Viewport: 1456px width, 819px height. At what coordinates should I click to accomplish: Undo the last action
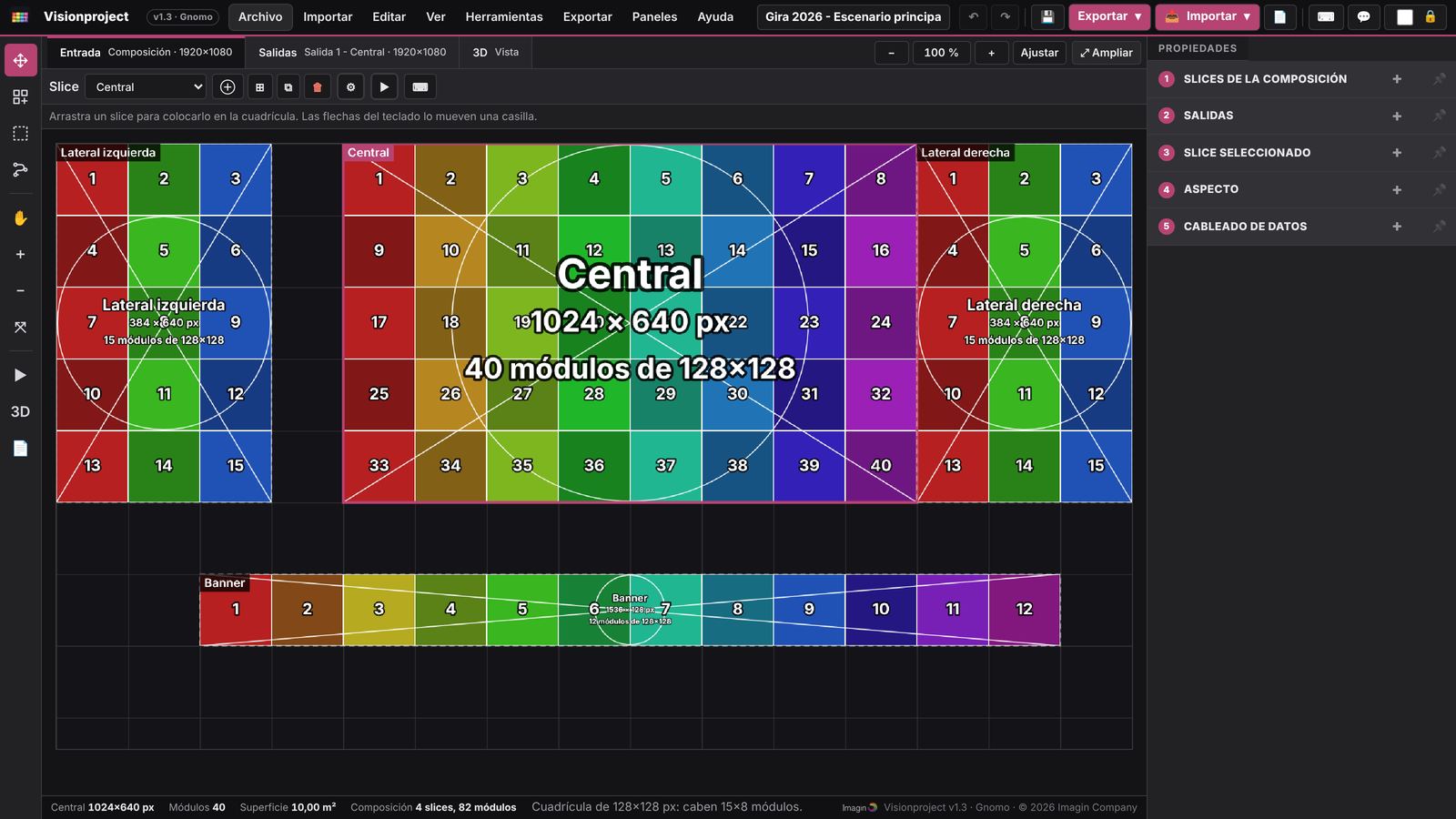click(974, 16)
